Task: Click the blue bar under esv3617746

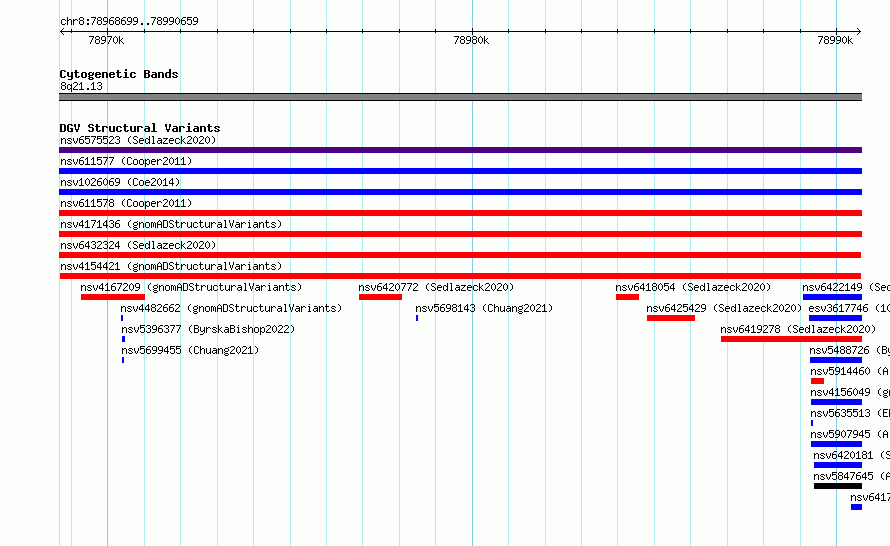Action: [x=836, y=318]
